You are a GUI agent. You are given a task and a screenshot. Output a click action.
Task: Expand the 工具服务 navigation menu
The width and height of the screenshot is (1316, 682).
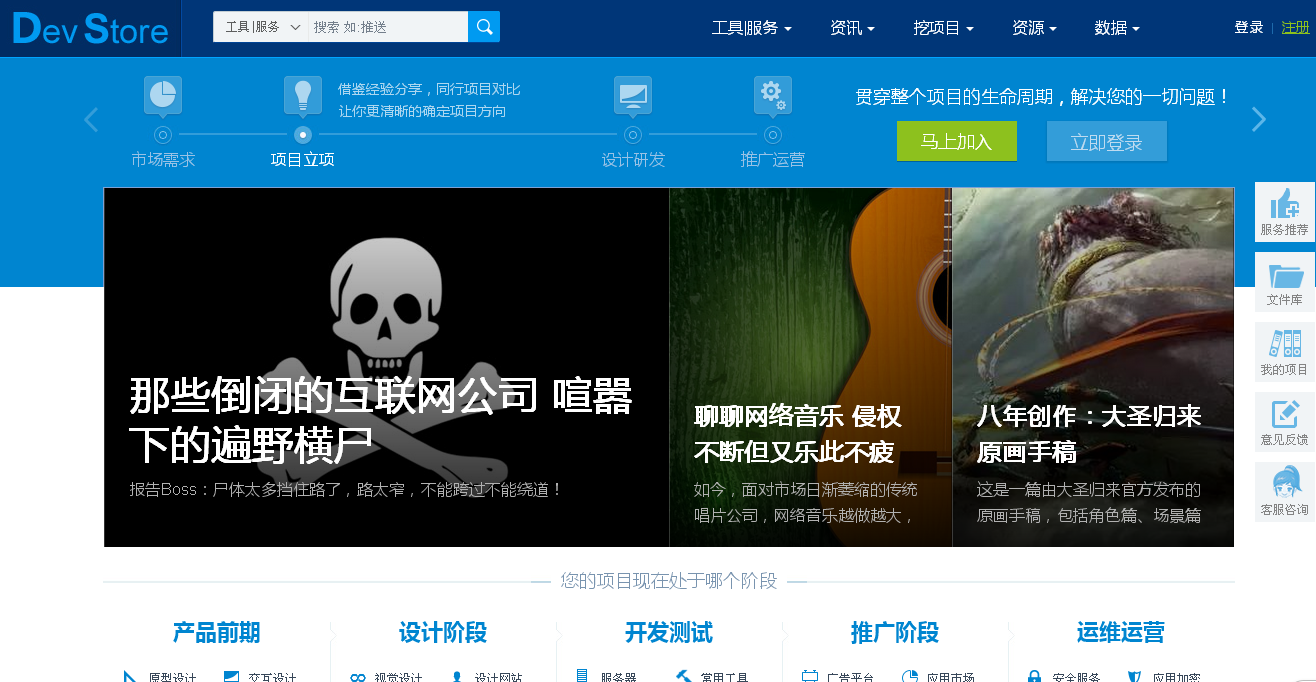(752, 28)
